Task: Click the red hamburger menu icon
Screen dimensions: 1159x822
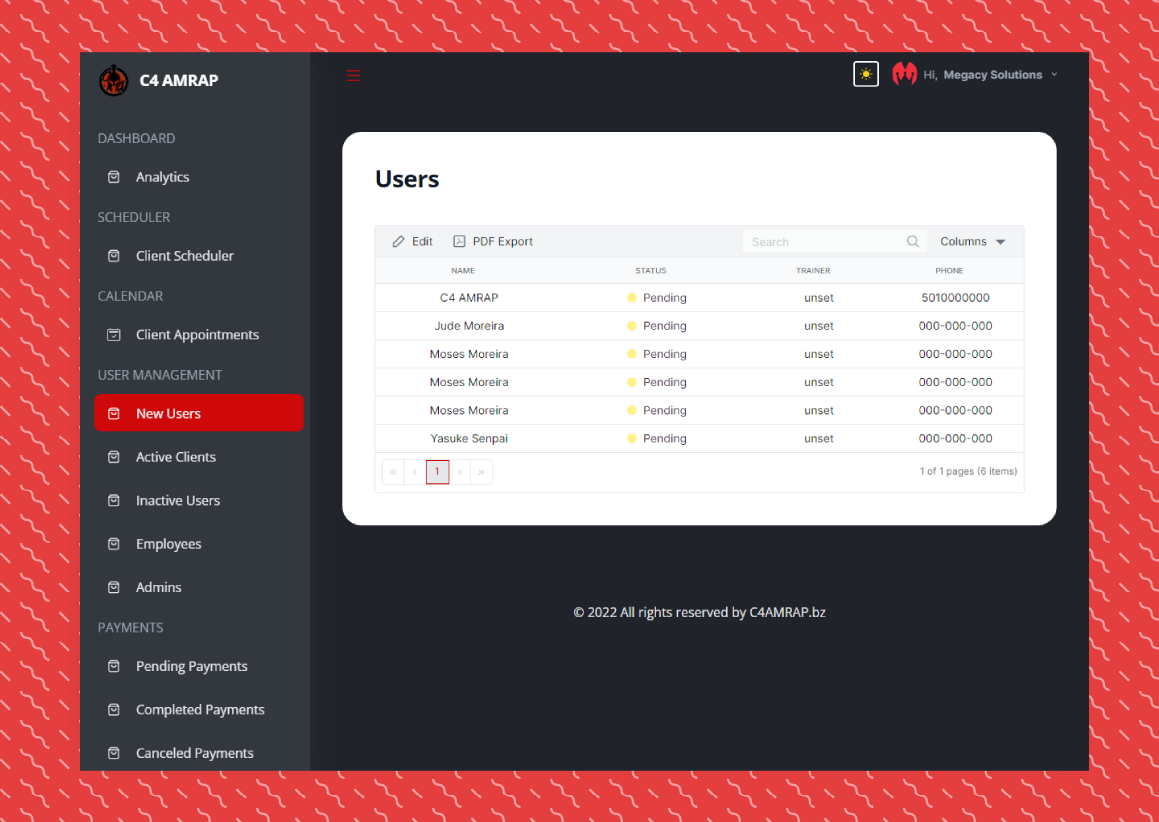Action: [x=353, y=75]
